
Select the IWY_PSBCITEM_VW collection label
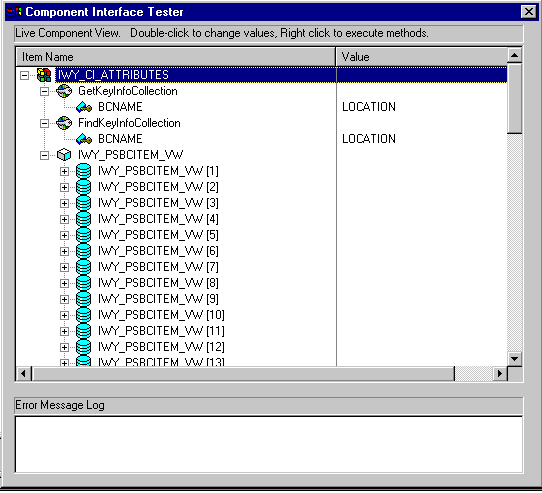point(131,155)
